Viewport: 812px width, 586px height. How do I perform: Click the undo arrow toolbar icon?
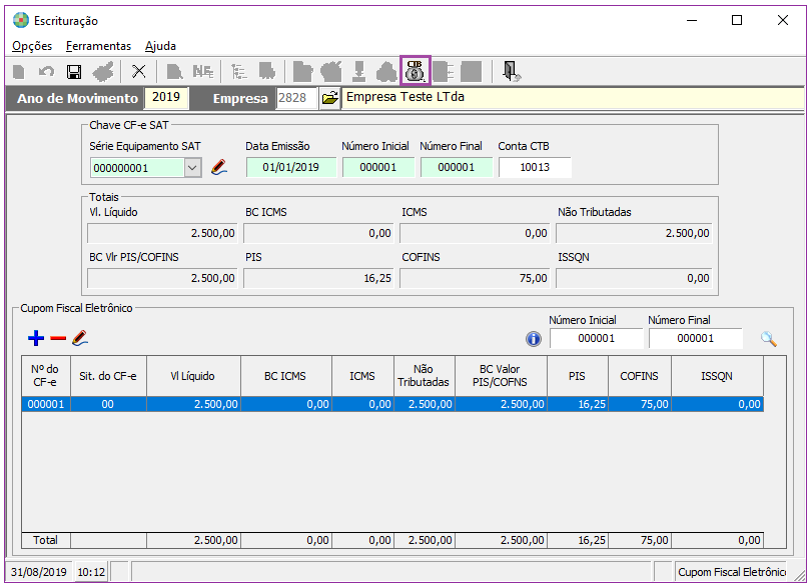tap(47, 71)
